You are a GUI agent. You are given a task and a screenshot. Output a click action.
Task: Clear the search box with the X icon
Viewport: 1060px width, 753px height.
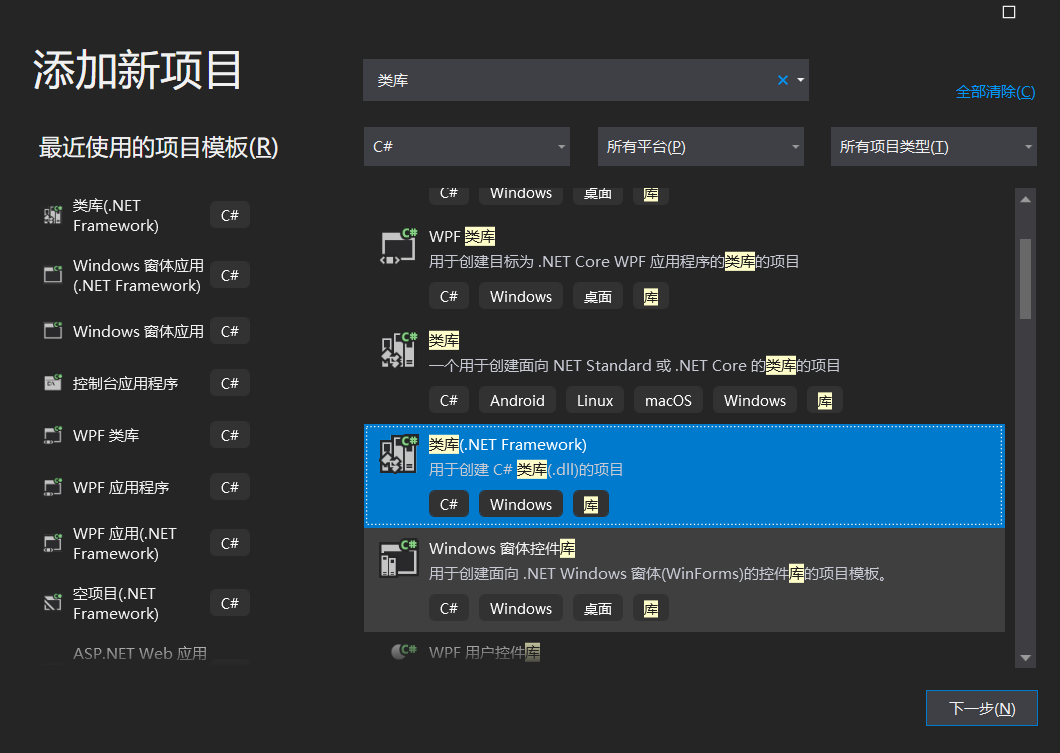pos(783,80)
